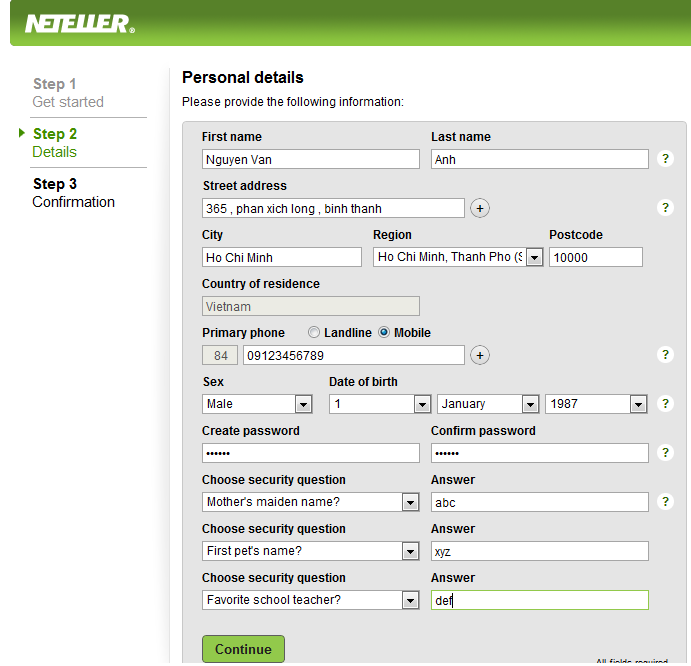The image size is (691, 666).
Task: Select Step 3 Confirmation in sidebar
Action: pyautogui.click(x=73, y=193)
